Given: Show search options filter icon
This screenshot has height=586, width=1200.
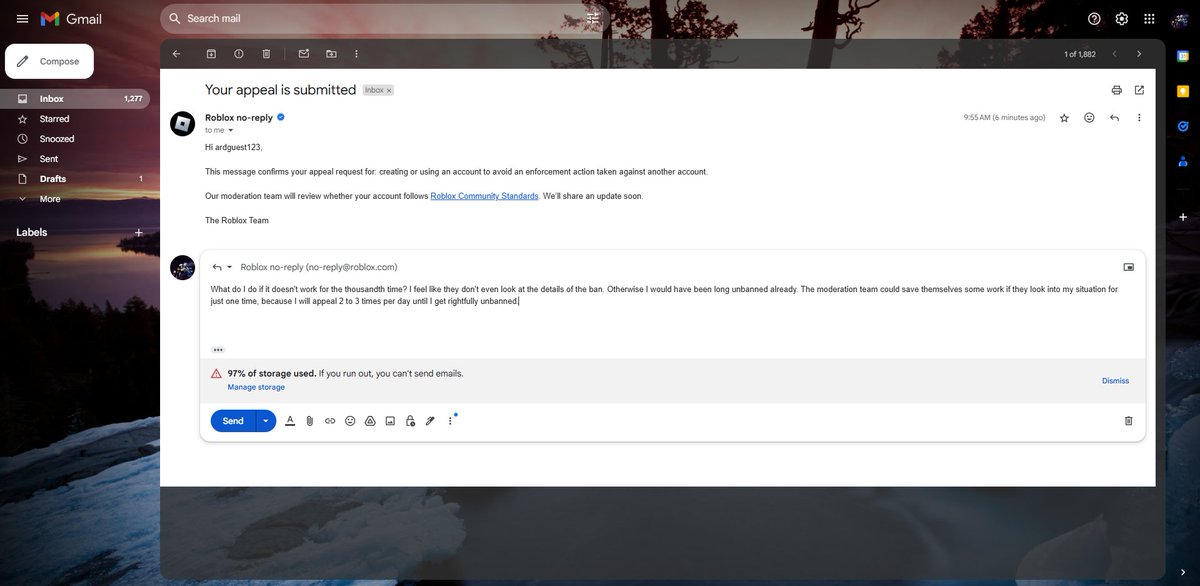Looking at the screenshot, I should point(593,18).
